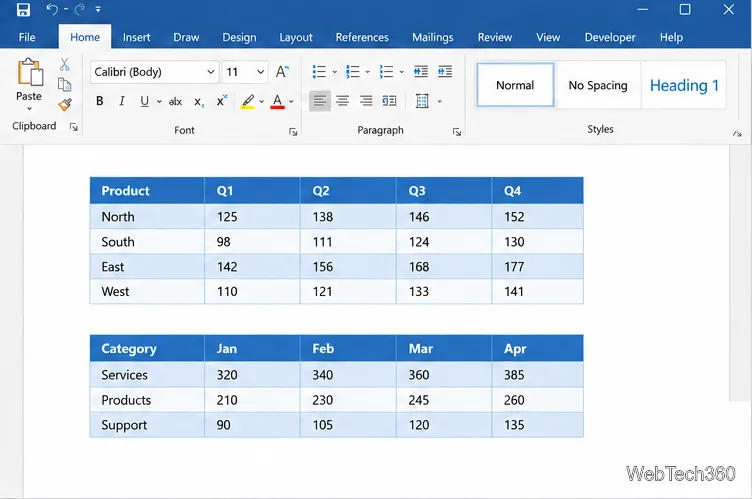752x499 pixels.
Task: Click the Borders icon
Action: pos(422,101)
